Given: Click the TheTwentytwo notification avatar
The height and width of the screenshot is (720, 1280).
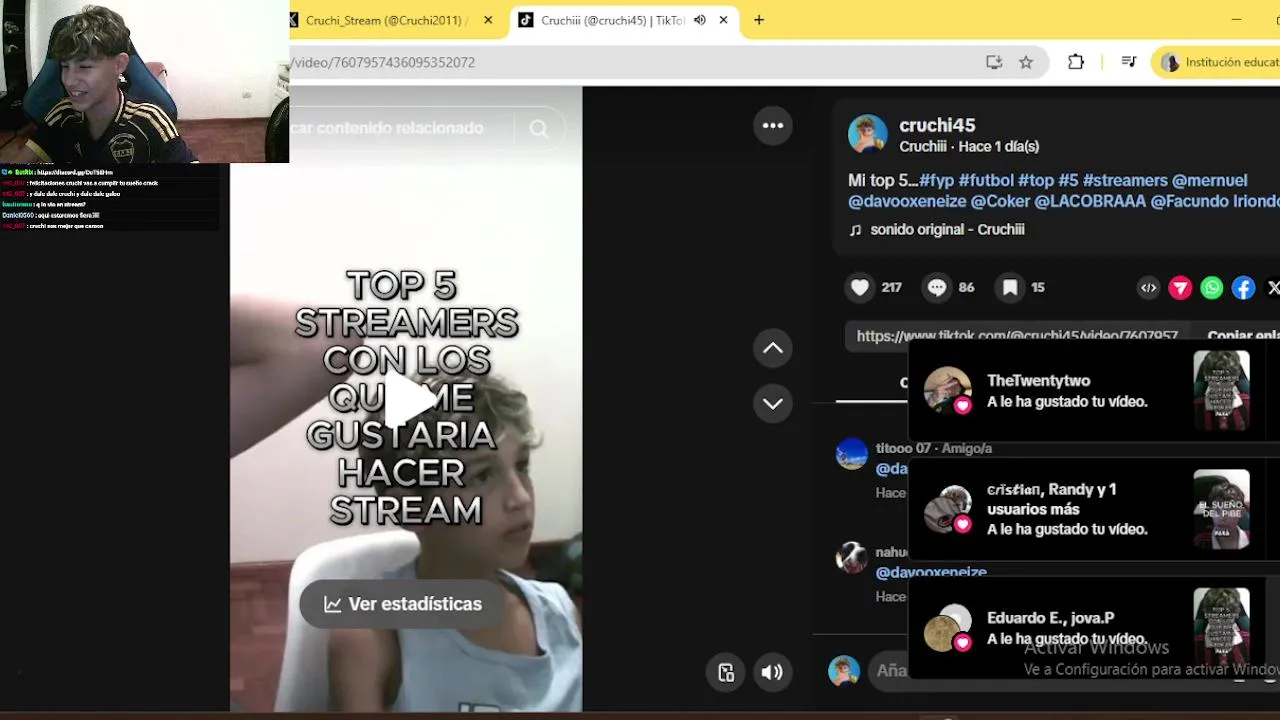Looking at the screenshot, I should click(947, 391).
